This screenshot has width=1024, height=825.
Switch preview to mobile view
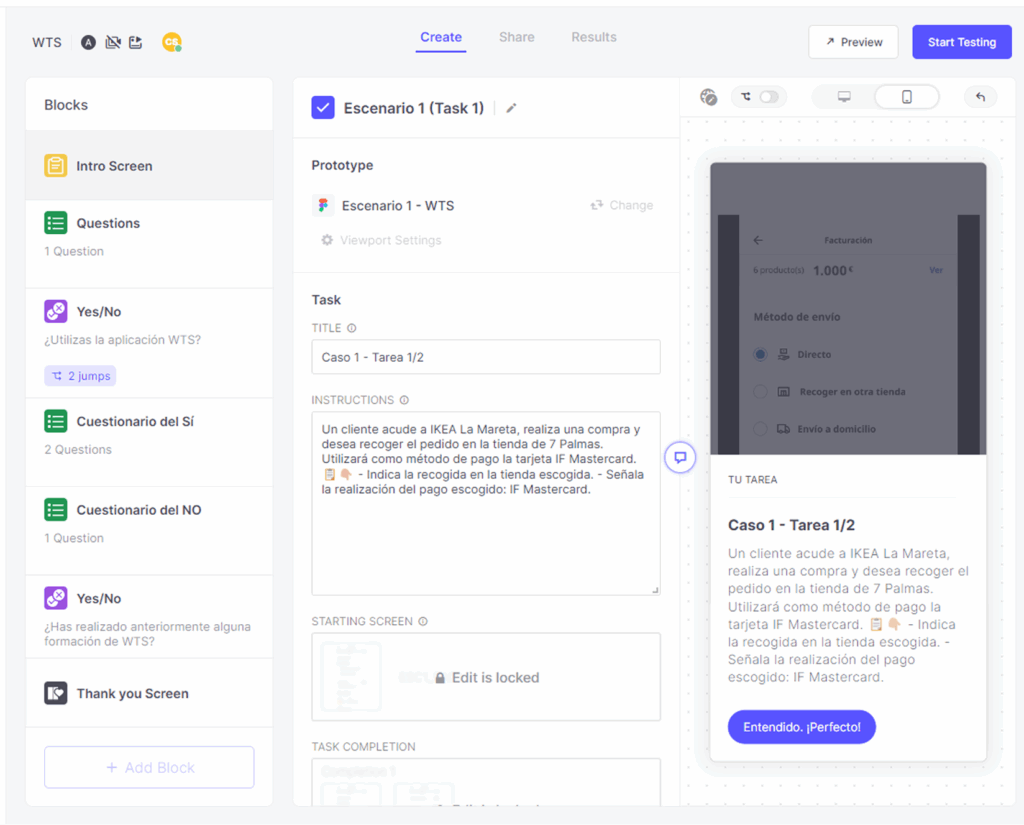[906, 97]
